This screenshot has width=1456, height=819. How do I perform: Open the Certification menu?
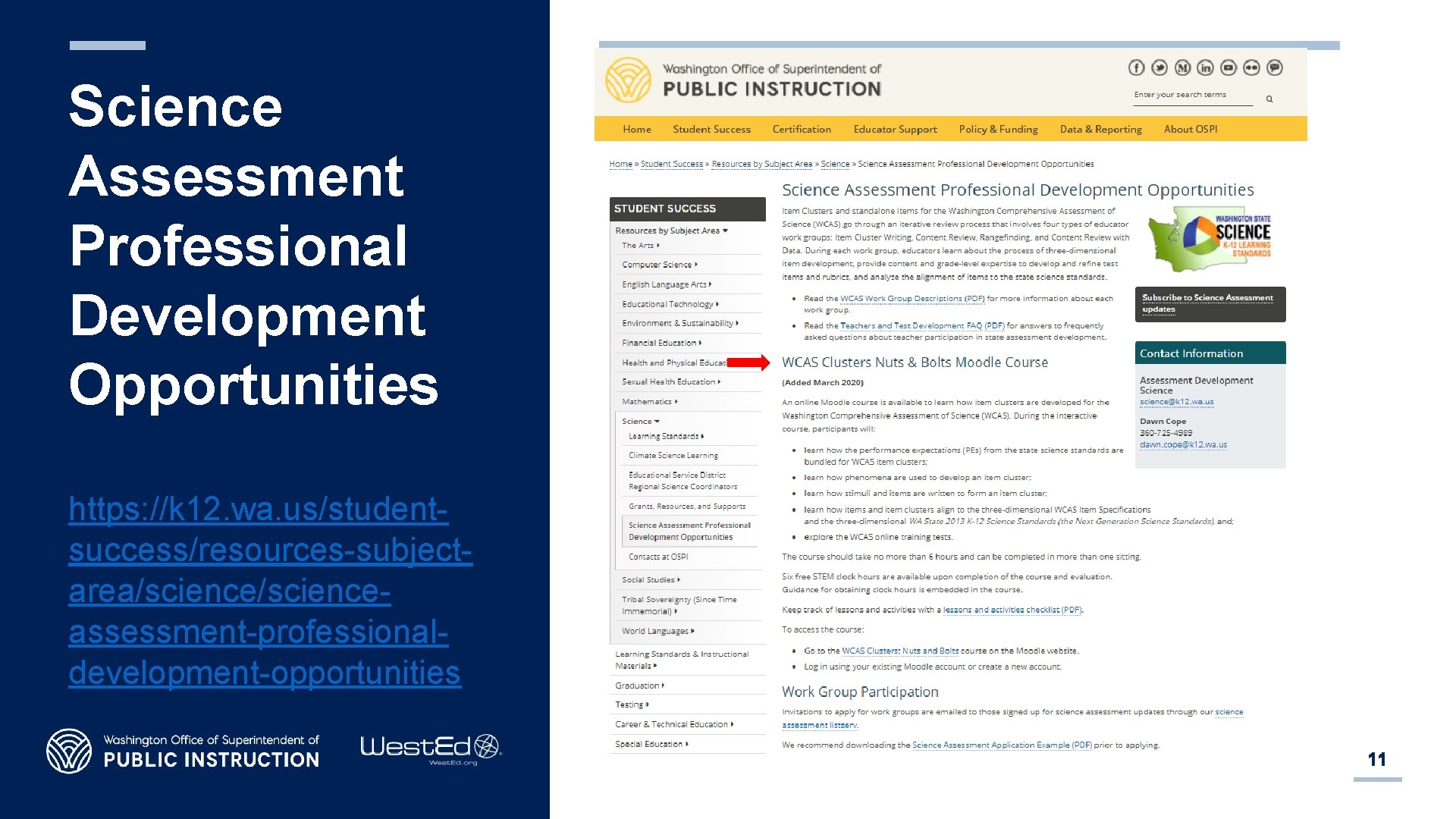(x=802, y=129)
